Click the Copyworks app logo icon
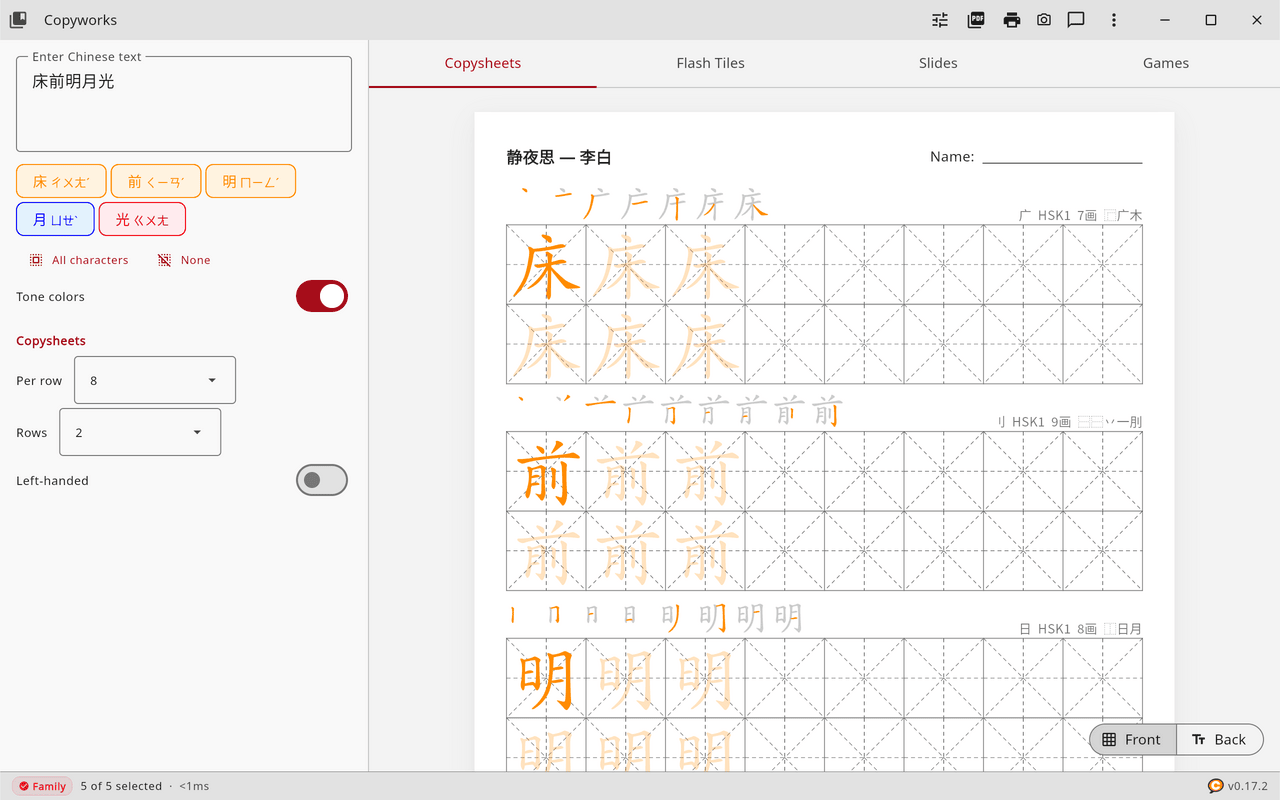This screenshot has height=800, width=1280. click(x=18, y=20)
